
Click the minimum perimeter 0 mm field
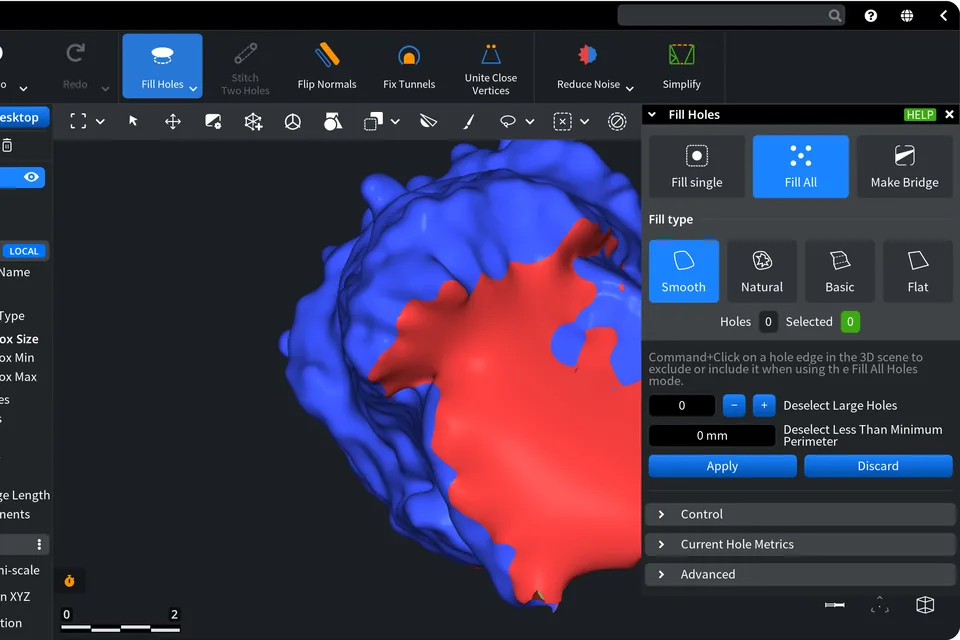point(712,435)
